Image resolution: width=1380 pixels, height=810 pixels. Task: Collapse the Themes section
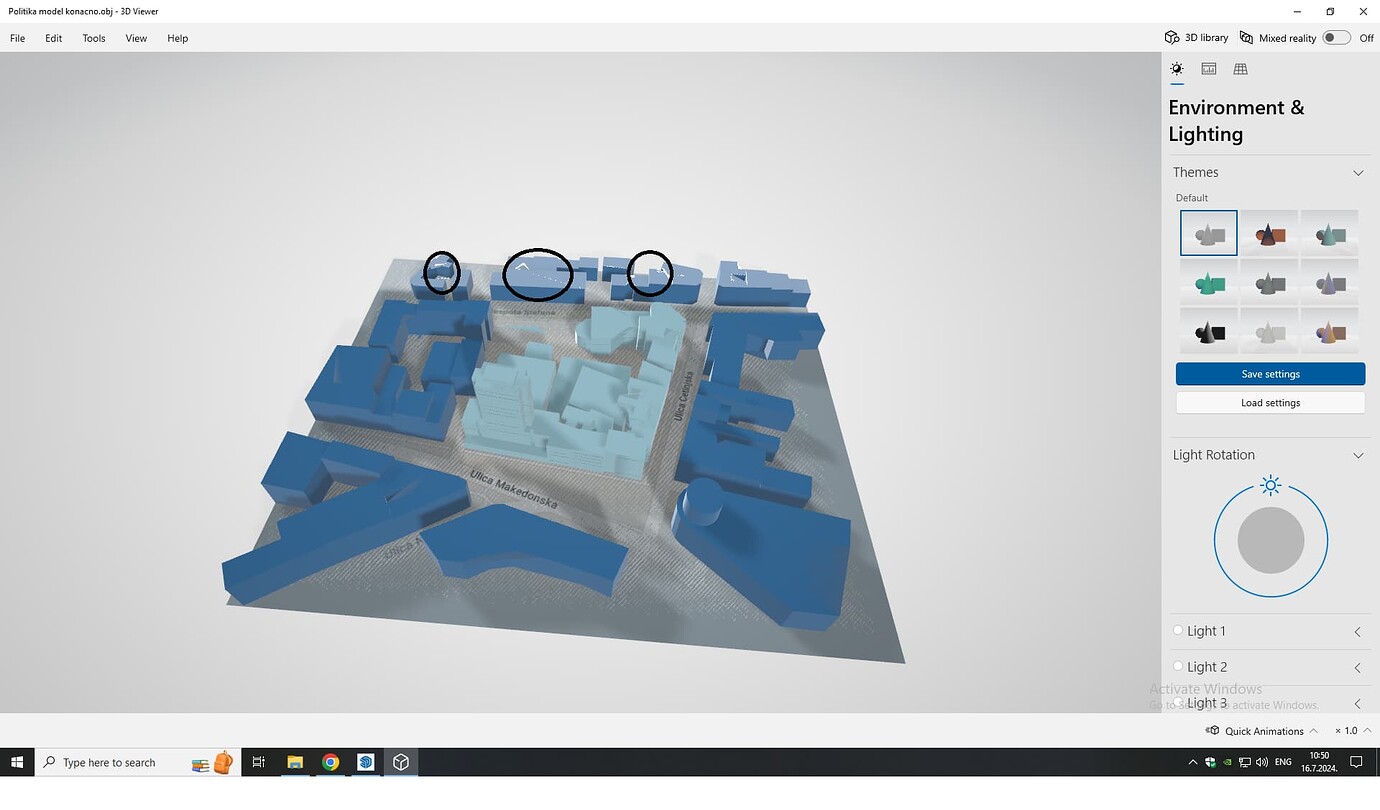[1358, 172]
